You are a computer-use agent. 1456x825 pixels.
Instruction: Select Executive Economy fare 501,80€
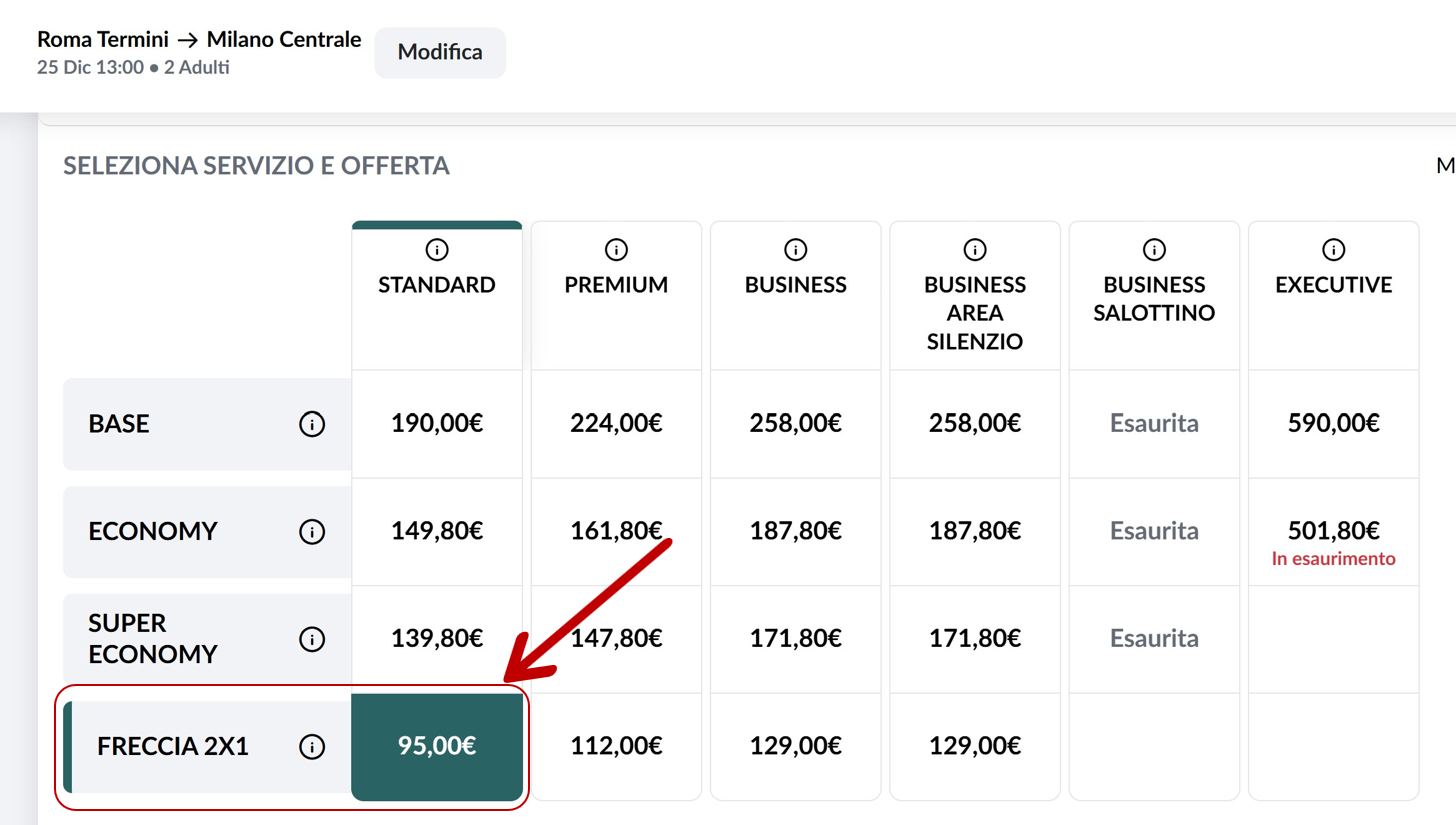tap(1333, 531)
